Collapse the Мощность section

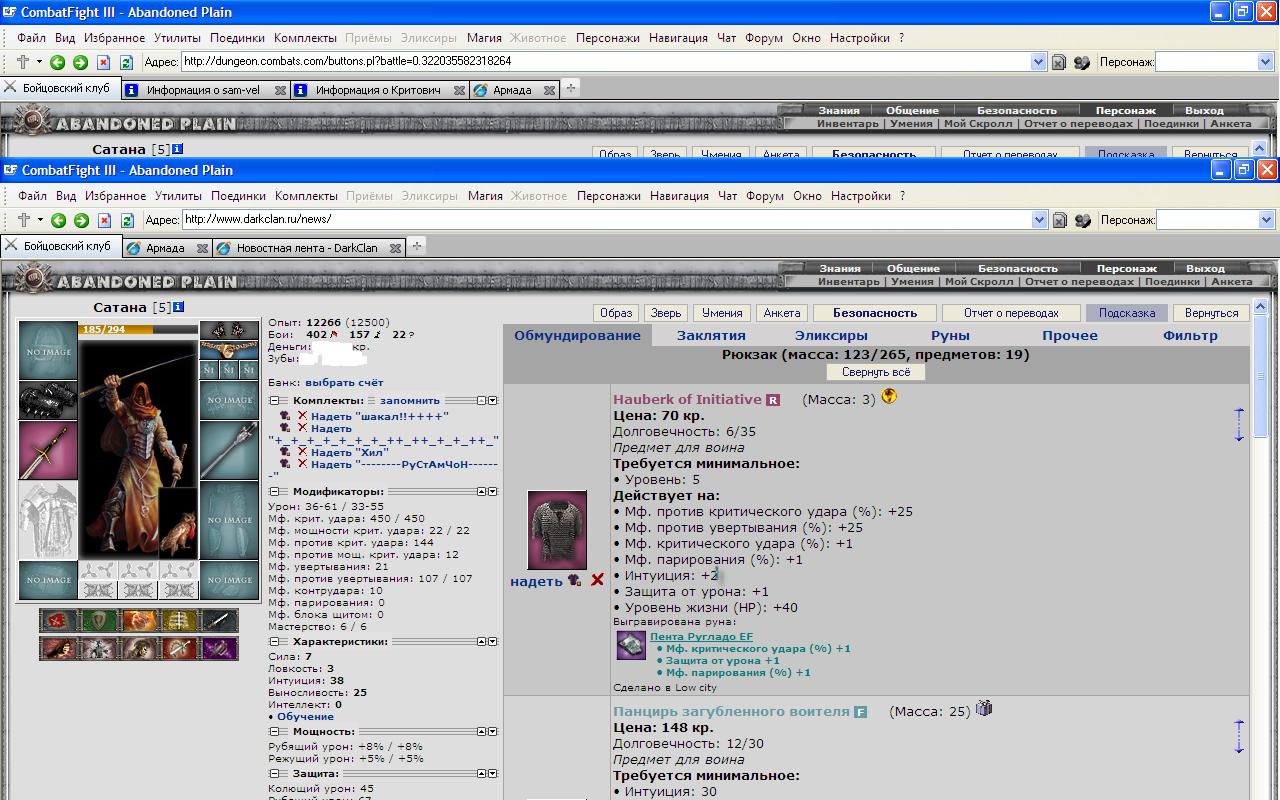pyautogui.click(x=274, y=732)
